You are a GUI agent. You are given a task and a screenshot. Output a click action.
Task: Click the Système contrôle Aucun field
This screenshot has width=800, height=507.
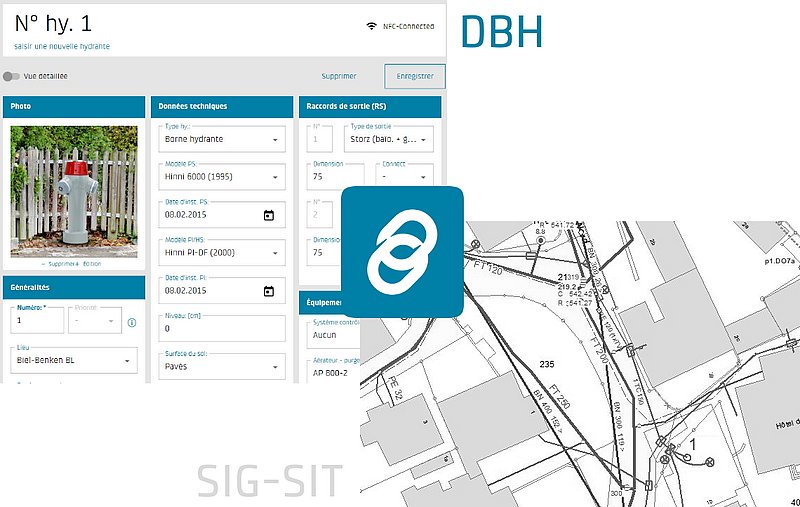point(334,335)
